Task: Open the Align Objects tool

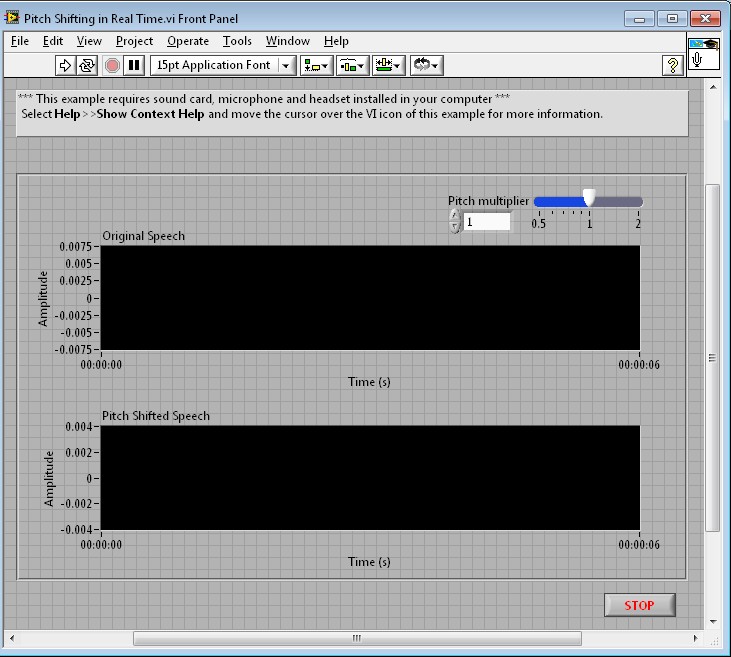Action: pos(316,65)
